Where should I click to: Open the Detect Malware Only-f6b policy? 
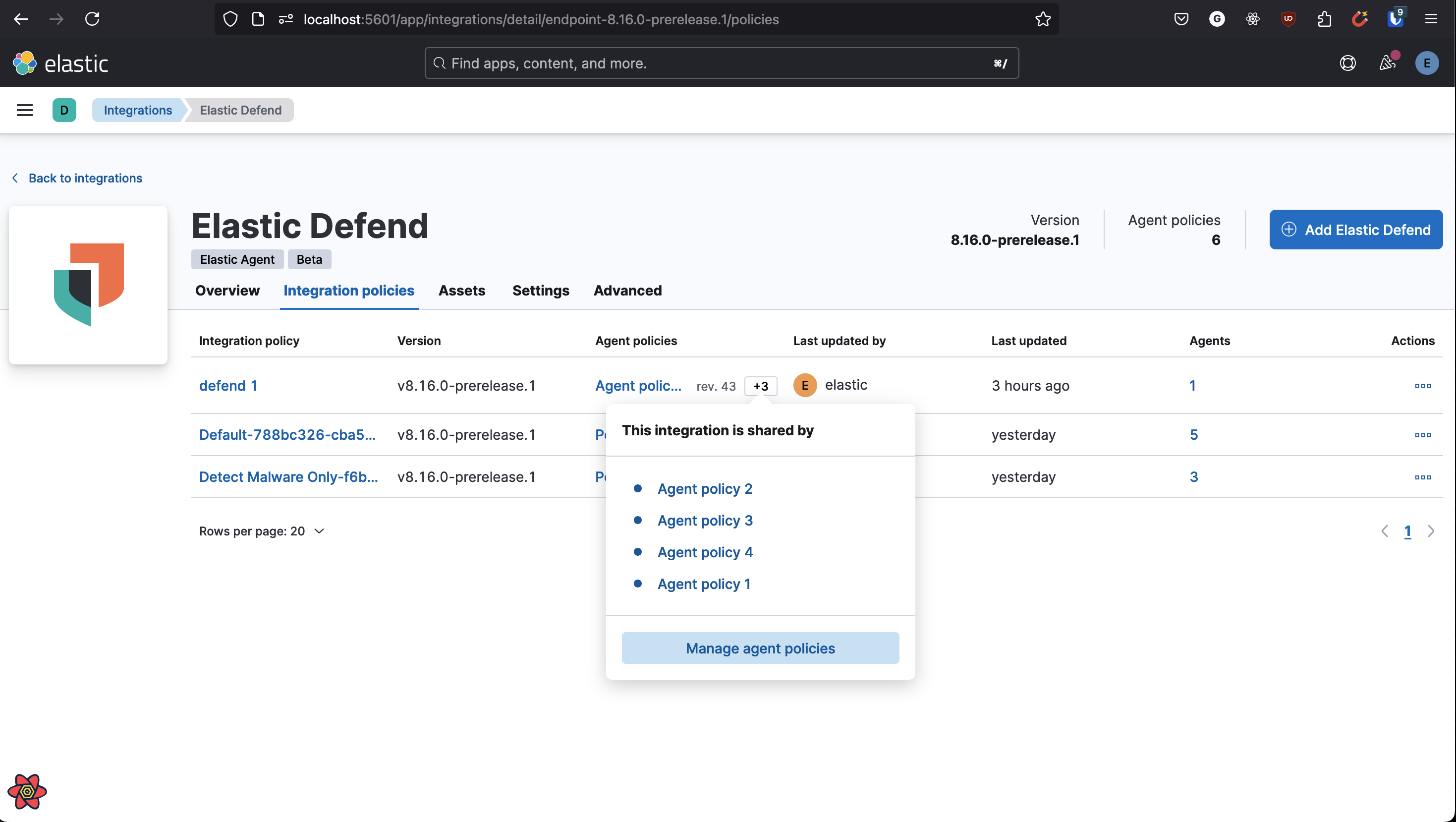click(288, 477)
